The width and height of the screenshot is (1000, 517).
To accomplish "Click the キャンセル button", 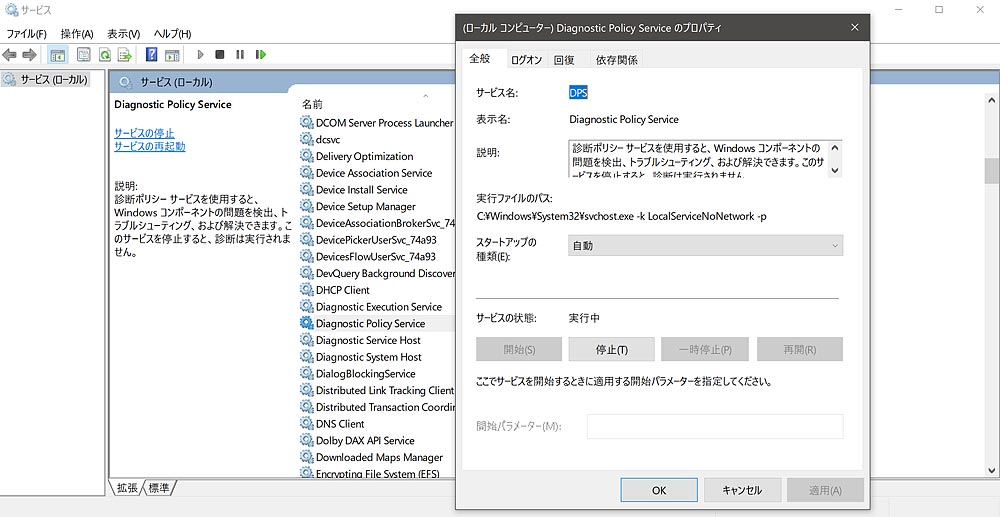I will click(x=742, y=490).
